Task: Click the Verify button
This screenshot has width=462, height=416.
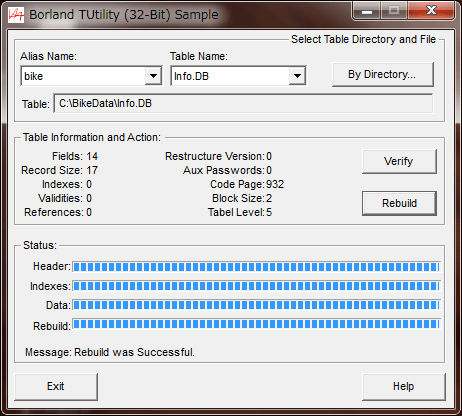Action: [x=399, y=161]
